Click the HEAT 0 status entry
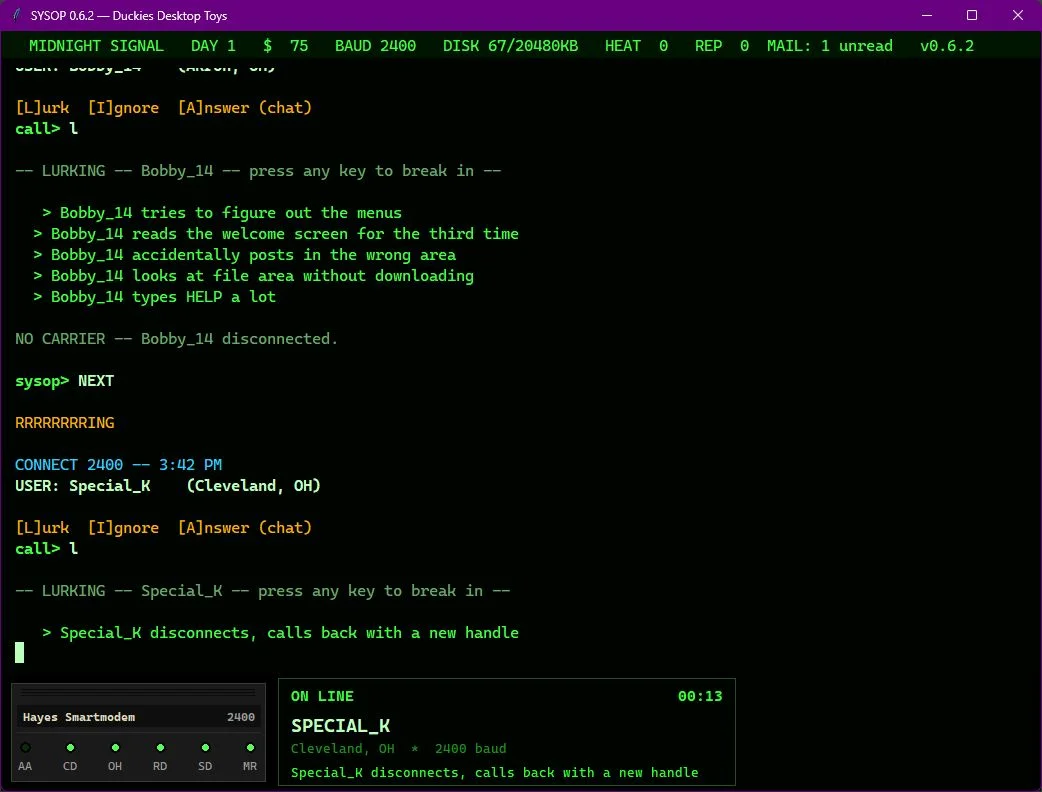 point(637,46)
